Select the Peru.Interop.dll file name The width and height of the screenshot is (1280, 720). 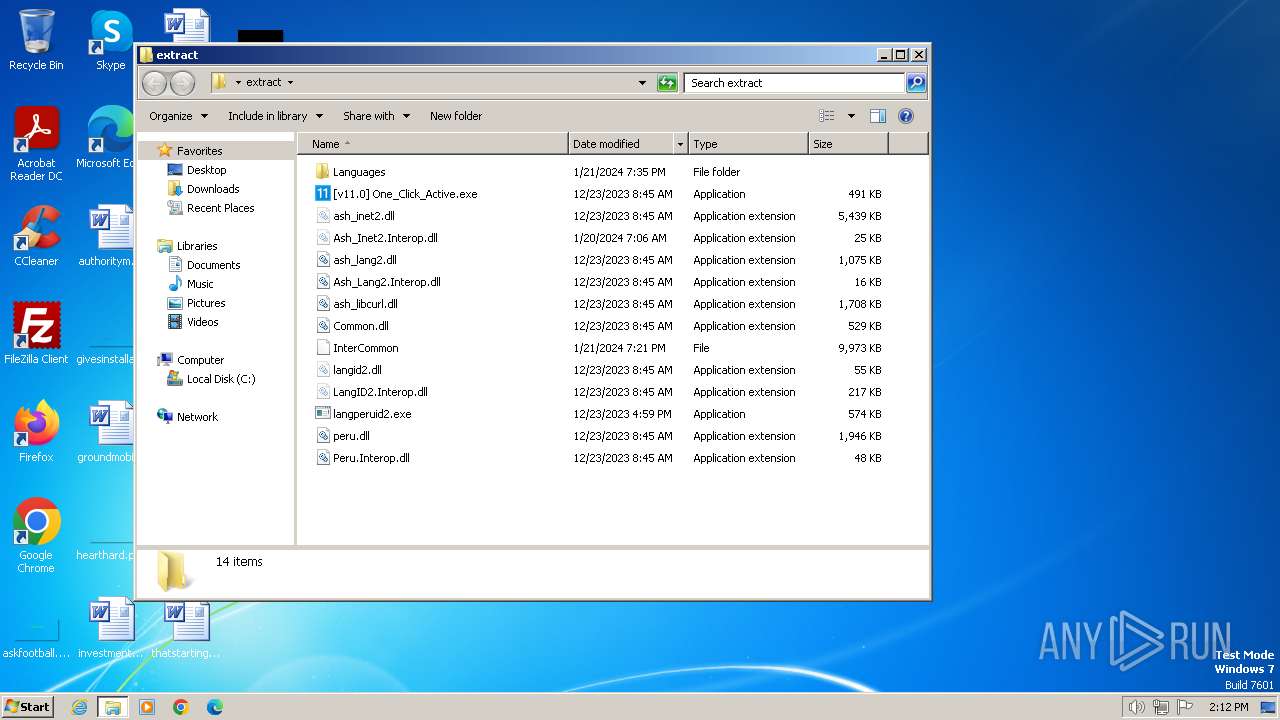coord(371,458)
